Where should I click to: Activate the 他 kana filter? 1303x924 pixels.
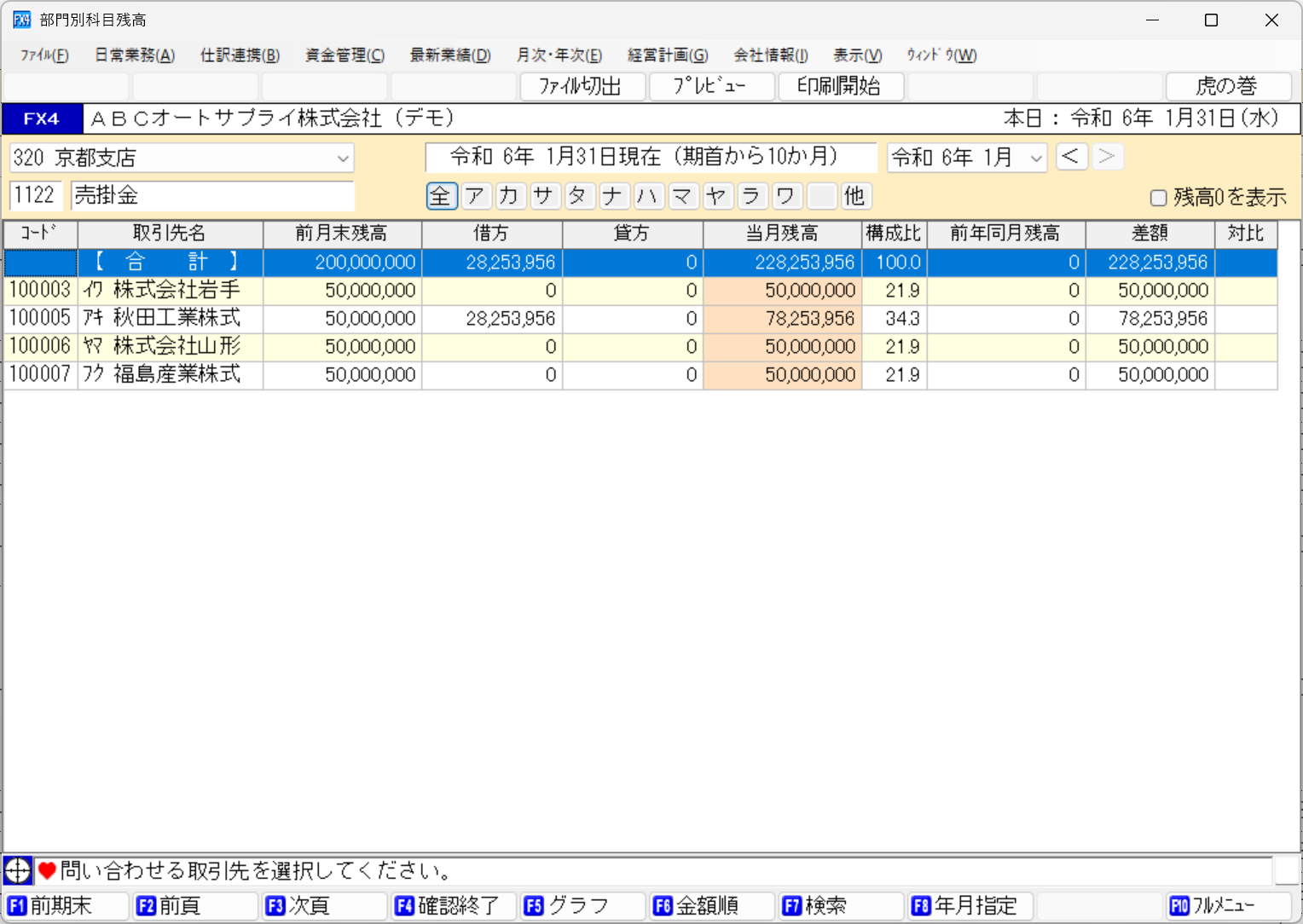pos(855,196)
